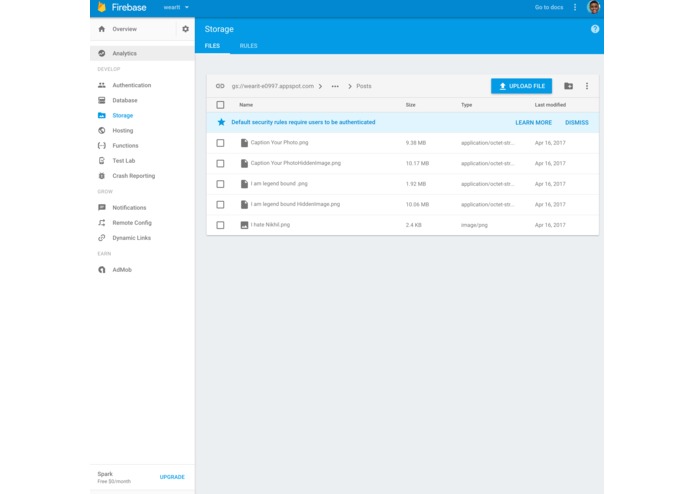The width and height of the screenshot is (695, 494).
Task: Click the Firebase flame logo
Action: [102, 7]
